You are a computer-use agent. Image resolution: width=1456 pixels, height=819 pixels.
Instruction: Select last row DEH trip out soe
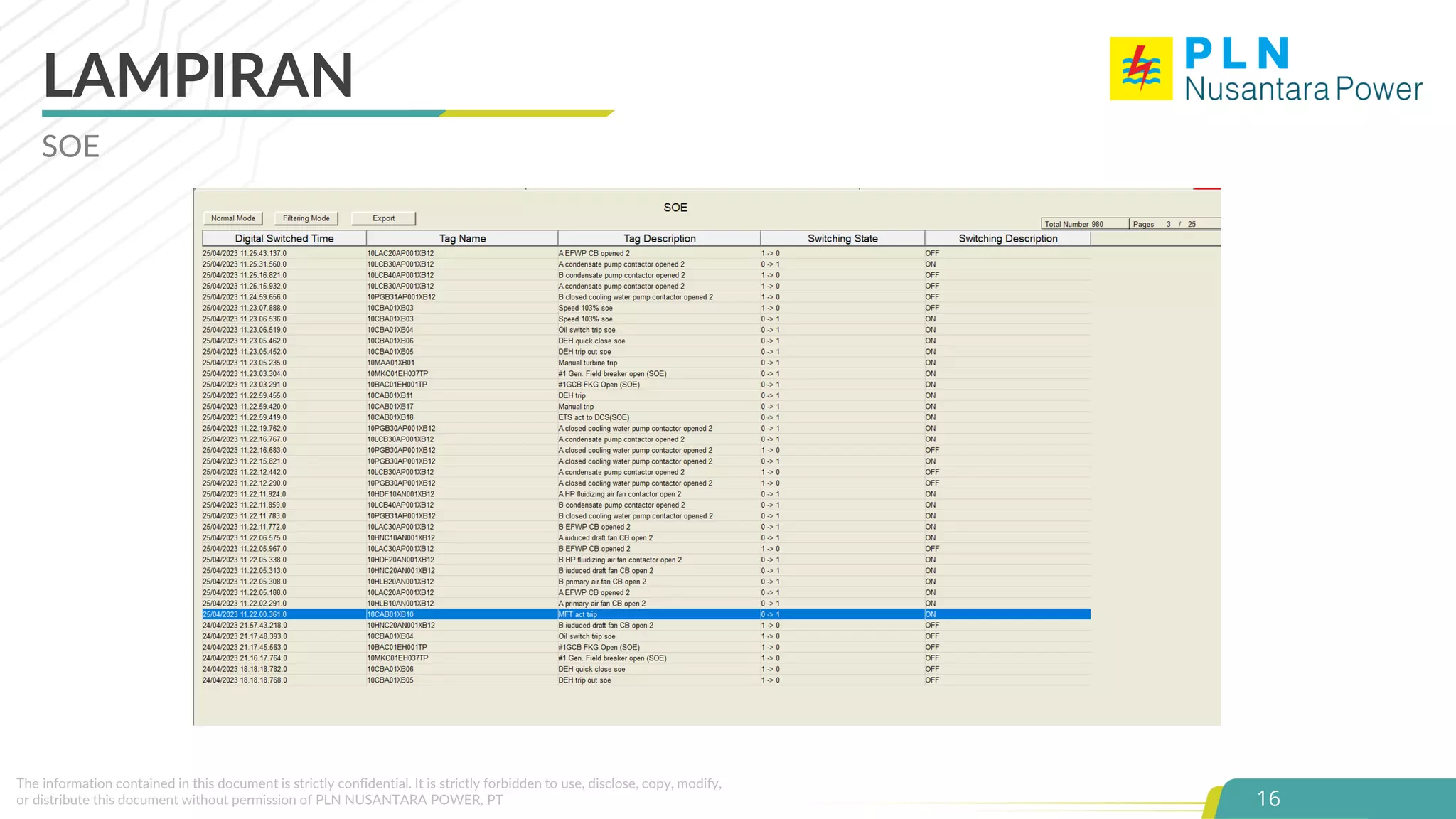coord(584,680)
